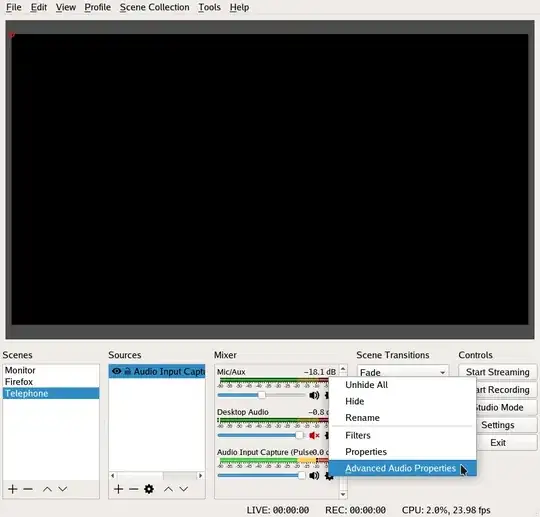Screen dimensions: 540x517
Task: Mute the Audio Input Capture speaker icon
Action: (314, 476)
